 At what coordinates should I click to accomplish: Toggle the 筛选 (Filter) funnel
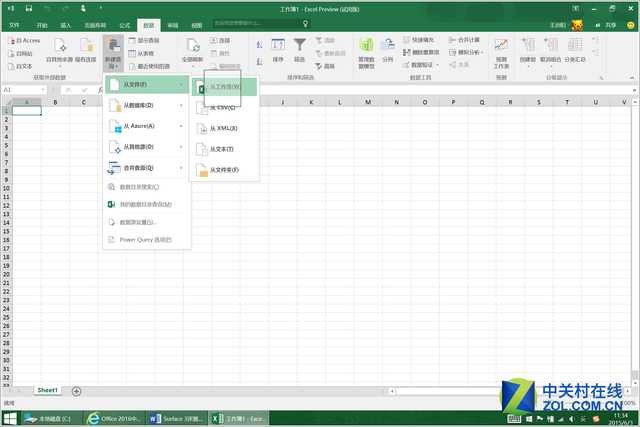click(x=300, y=50)
